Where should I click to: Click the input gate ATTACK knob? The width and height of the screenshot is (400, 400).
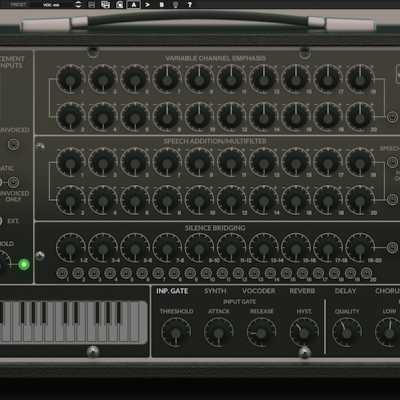218,332
